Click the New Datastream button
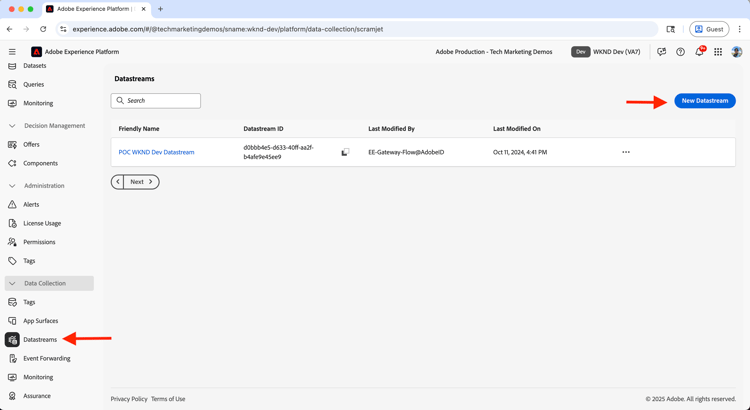The image size is (750, 410). [705, 101]
